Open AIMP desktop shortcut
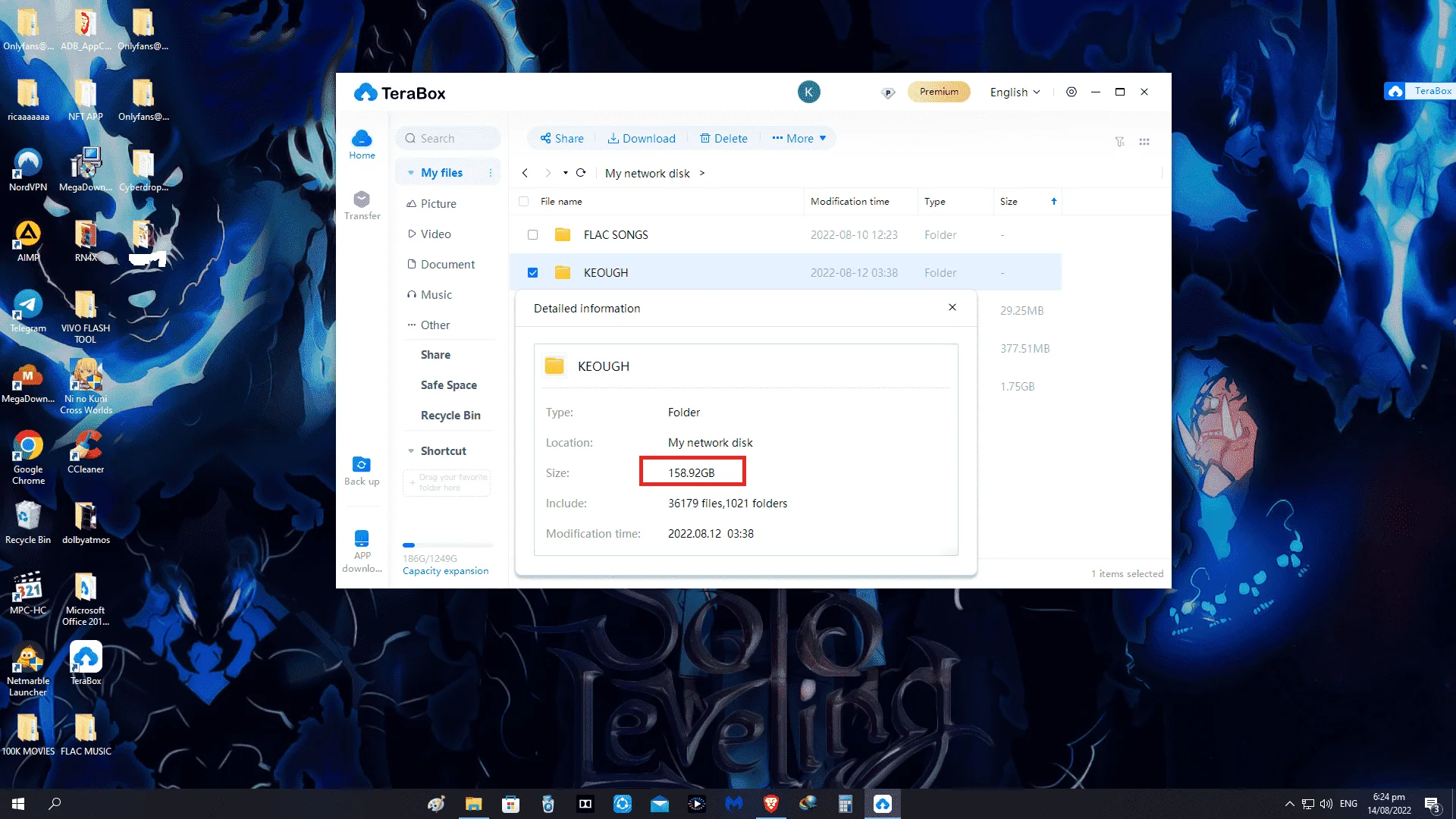The image size is (1456, 819). (28, 240)
